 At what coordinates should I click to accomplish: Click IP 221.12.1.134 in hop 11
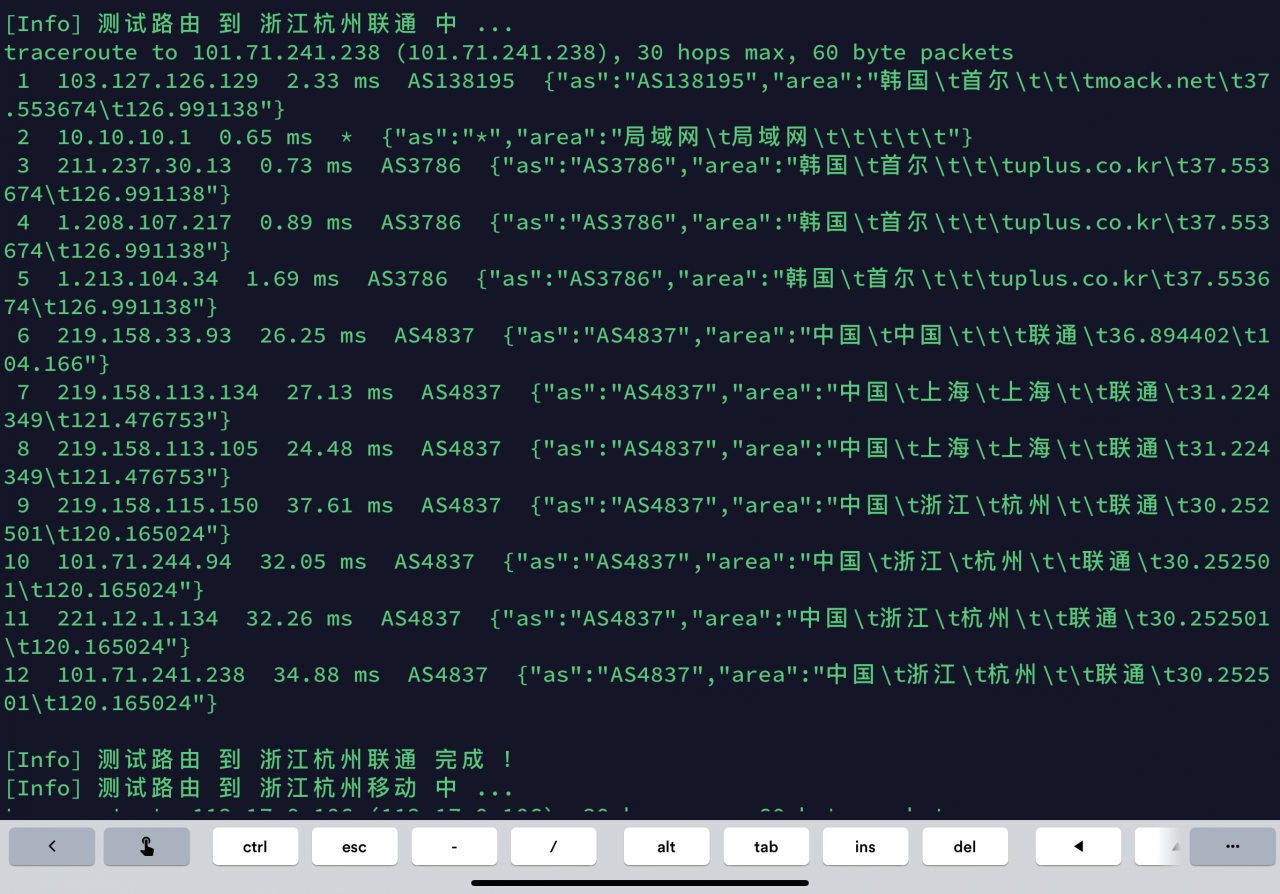pos(137,619)
